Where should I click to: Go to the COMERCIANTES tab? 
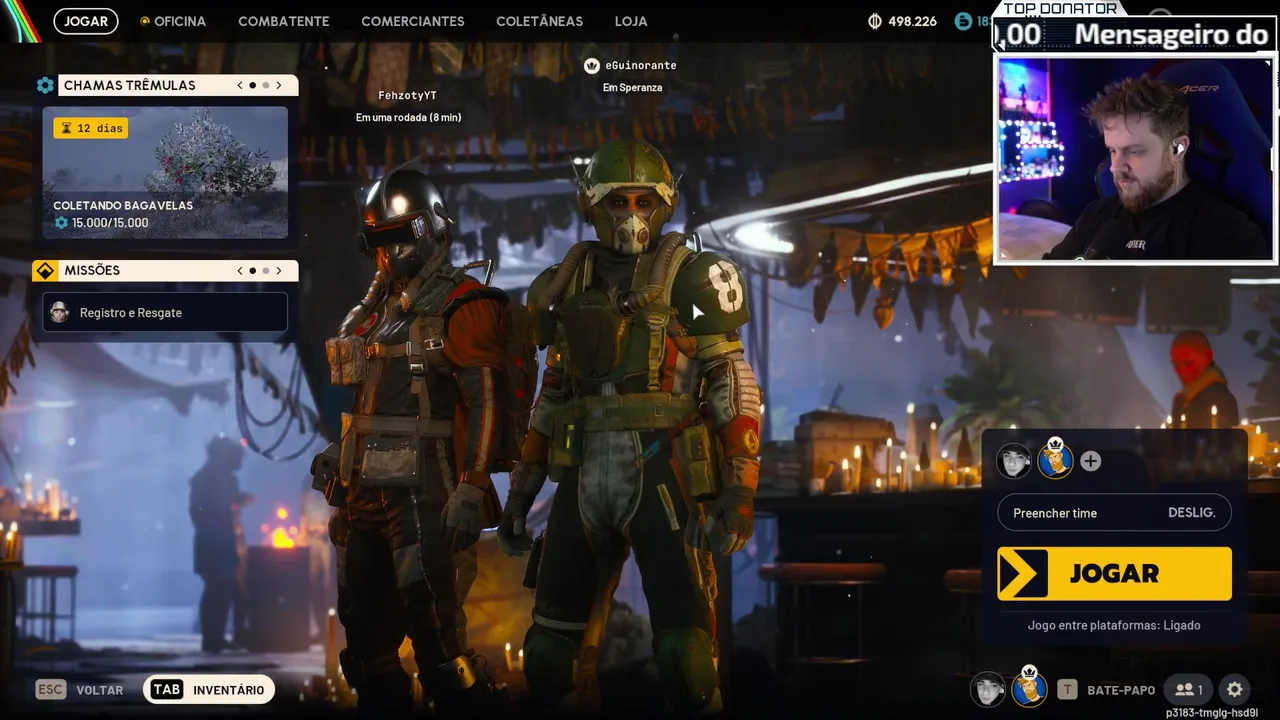tap(412, 21)
